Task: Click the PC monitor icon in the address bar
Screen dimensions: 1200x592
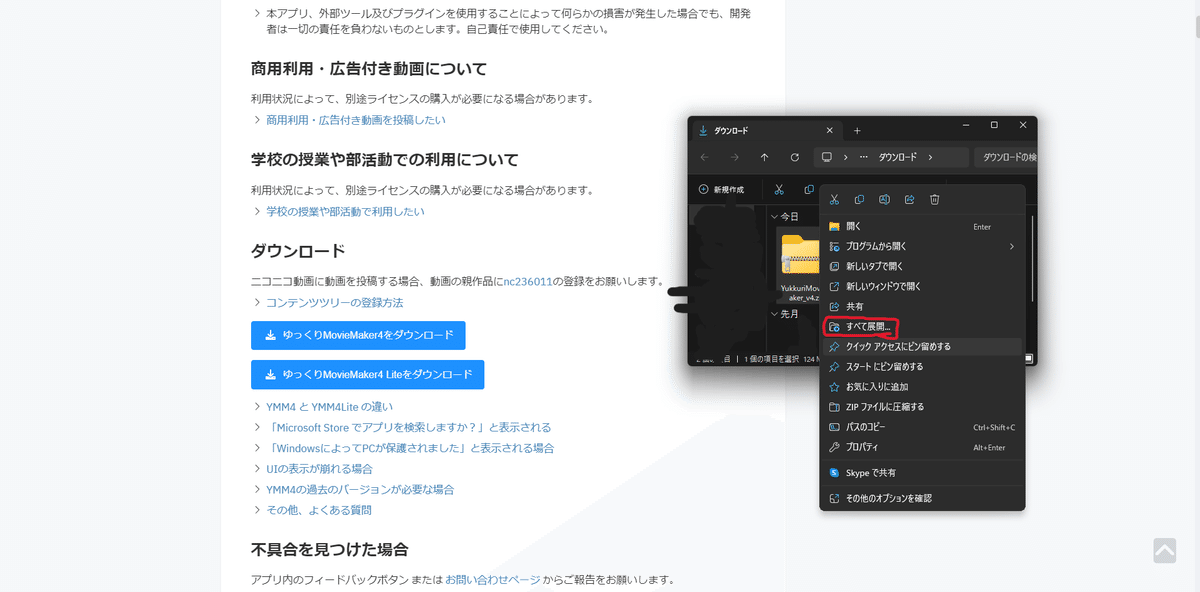Action: pyautogui.click(x=828, y=157)
